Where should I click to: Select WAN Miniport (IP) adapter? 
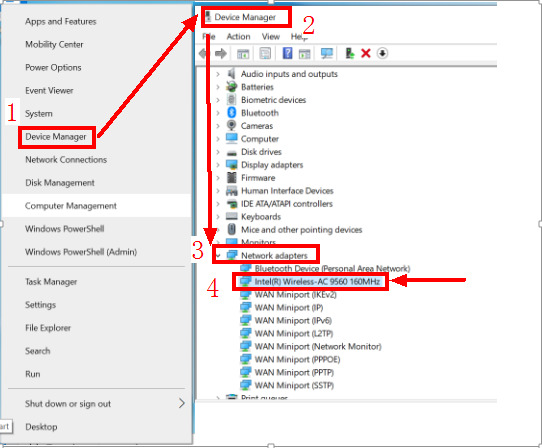coord(289,308)
